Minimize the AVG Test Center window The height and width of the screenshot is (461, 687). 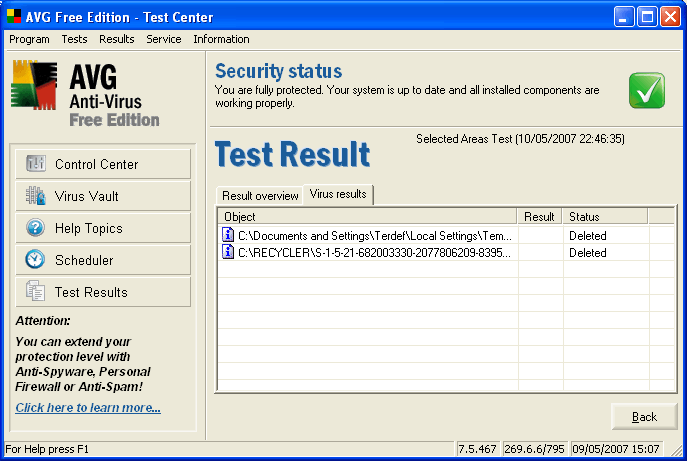623,17
